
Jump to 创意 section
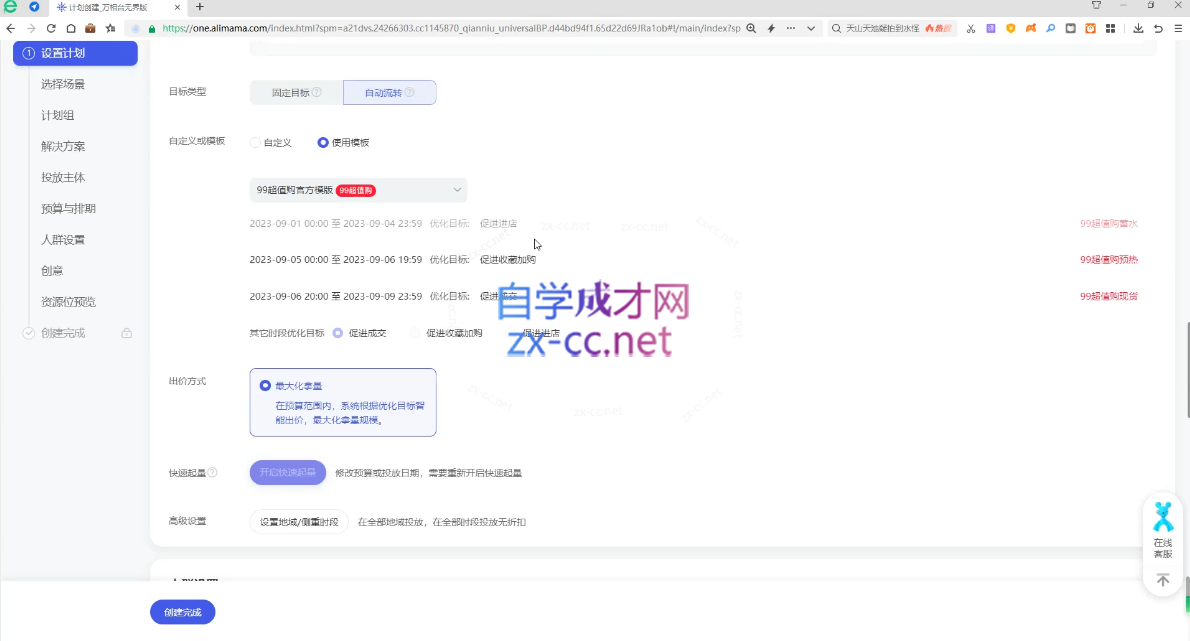(x=52, y=271)
